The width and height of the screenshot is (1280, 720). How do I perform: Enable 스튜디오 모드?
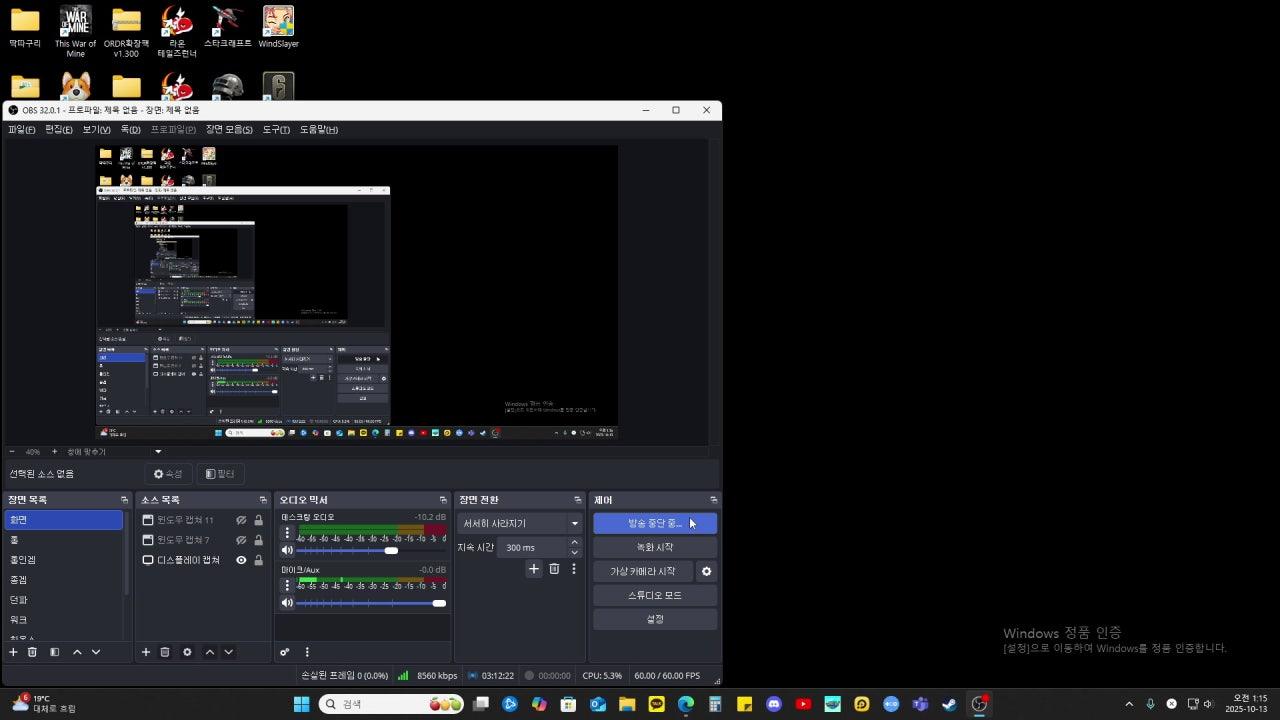(x=655, y=595)
